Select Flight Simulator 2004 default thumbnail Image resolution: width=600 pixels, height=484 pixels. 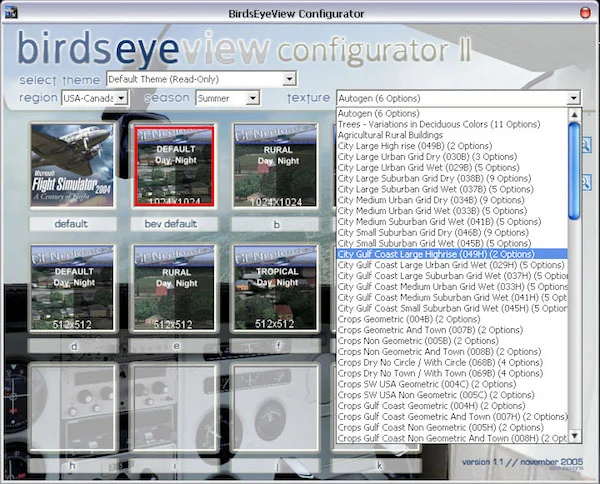tap(72, 165)
